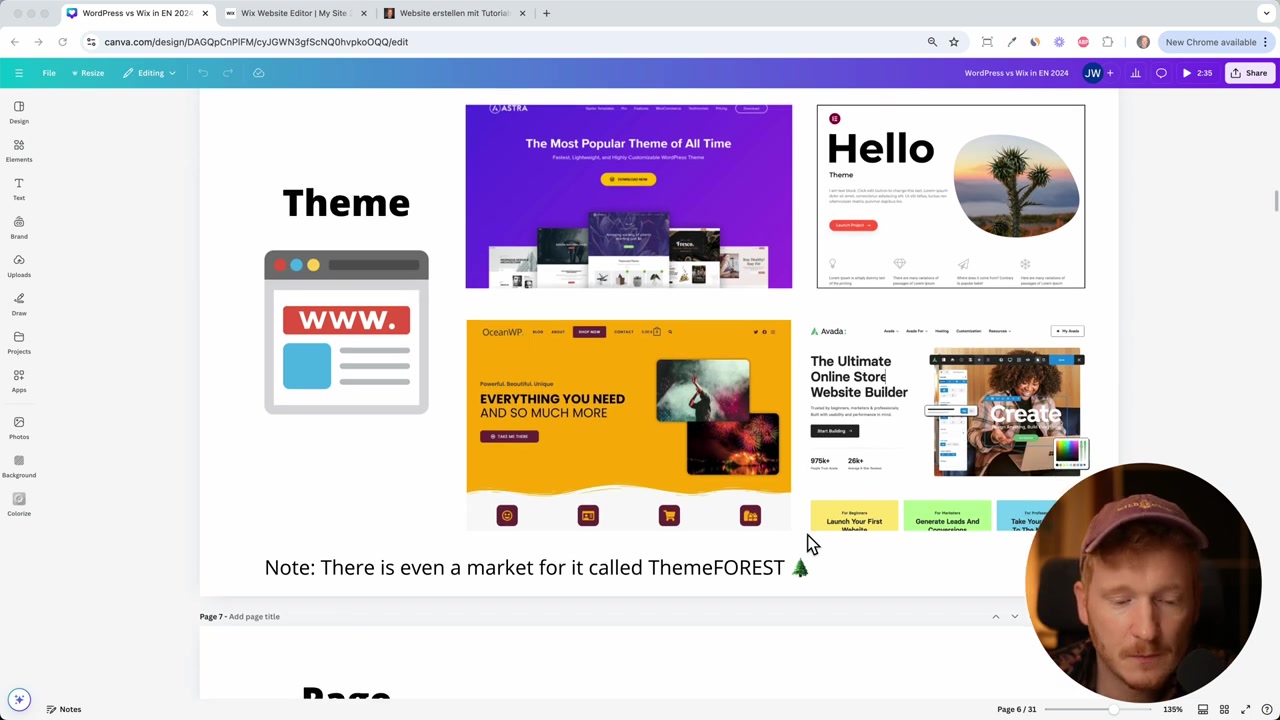Select the Theme heading text
This screenshot has width=1280, height=720.
(x=346, y=203)
